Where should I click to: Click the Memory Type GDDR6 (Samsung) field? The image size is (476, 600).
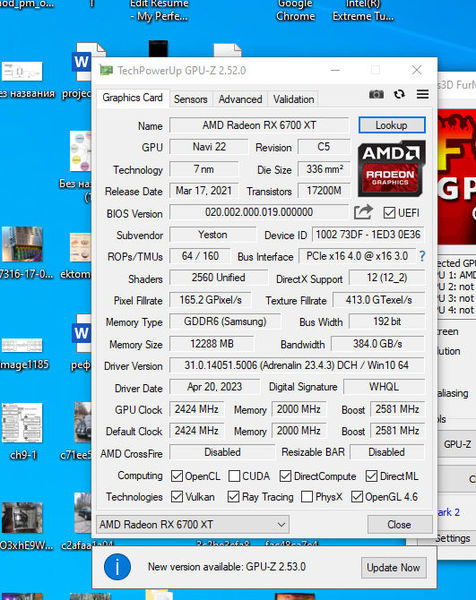(x=225, y=321)
